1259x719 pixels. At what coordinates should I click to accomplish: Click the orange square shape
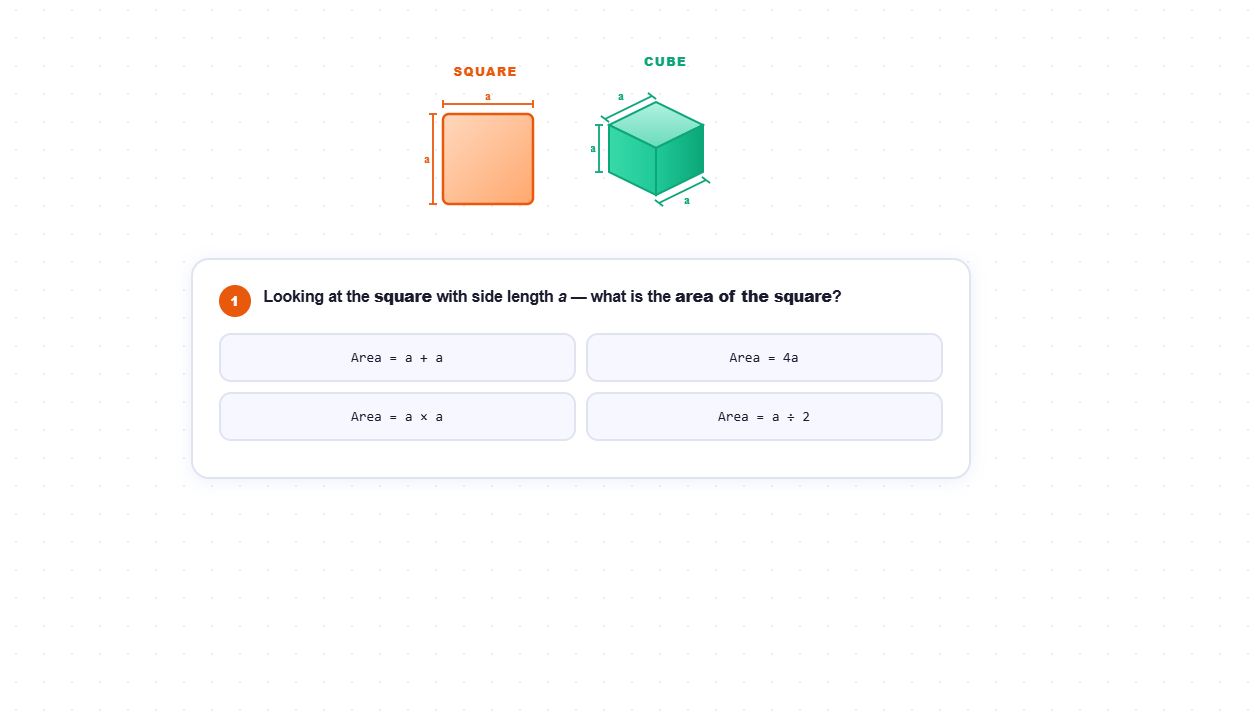tap(488, 159)
